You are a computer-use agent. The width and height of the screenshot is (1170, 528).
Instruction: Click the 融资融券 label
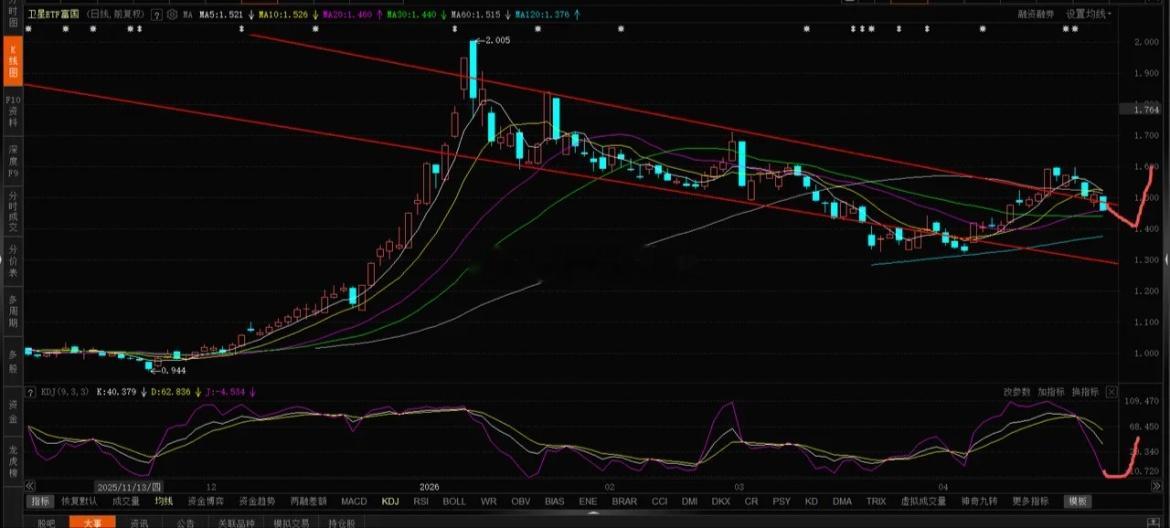click(x=1036, y=13)
